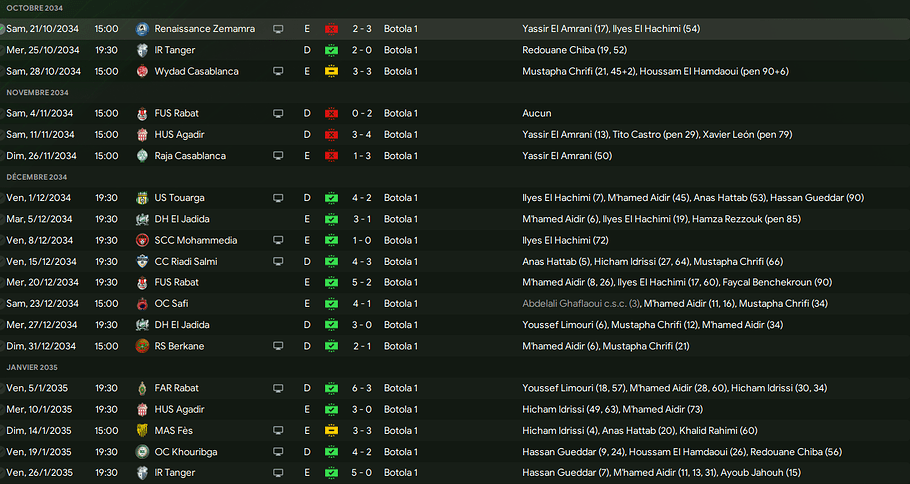The height and width of the screenshot is (484, 910).
Task: Open the SCC Mohammedia club crest
Action: [x=142, y=240]
